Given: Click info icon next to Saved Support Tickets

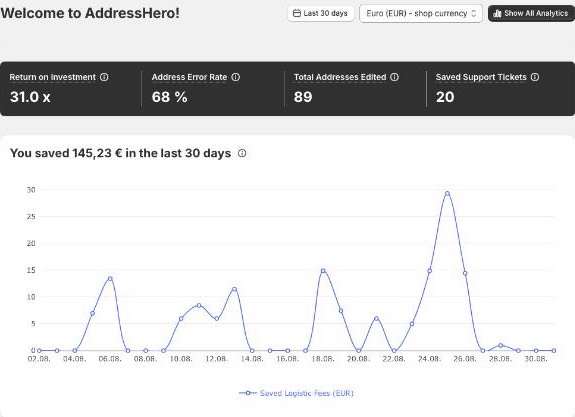Looking at the screenshot, I should pos(535,77).
